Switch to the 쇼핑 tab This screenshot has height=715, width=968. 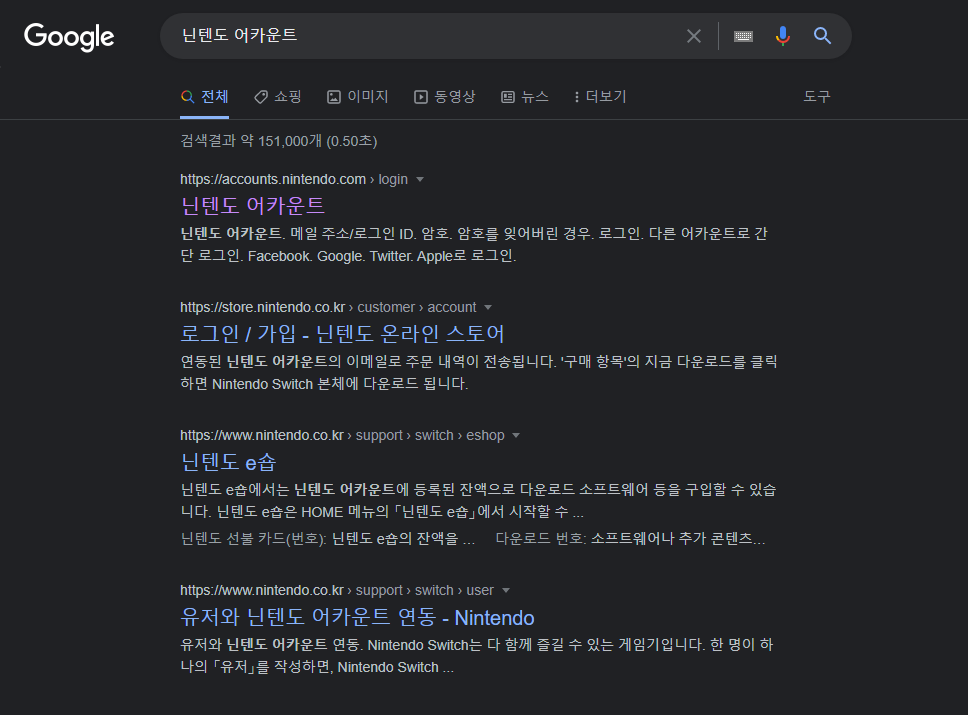(278, 97)
